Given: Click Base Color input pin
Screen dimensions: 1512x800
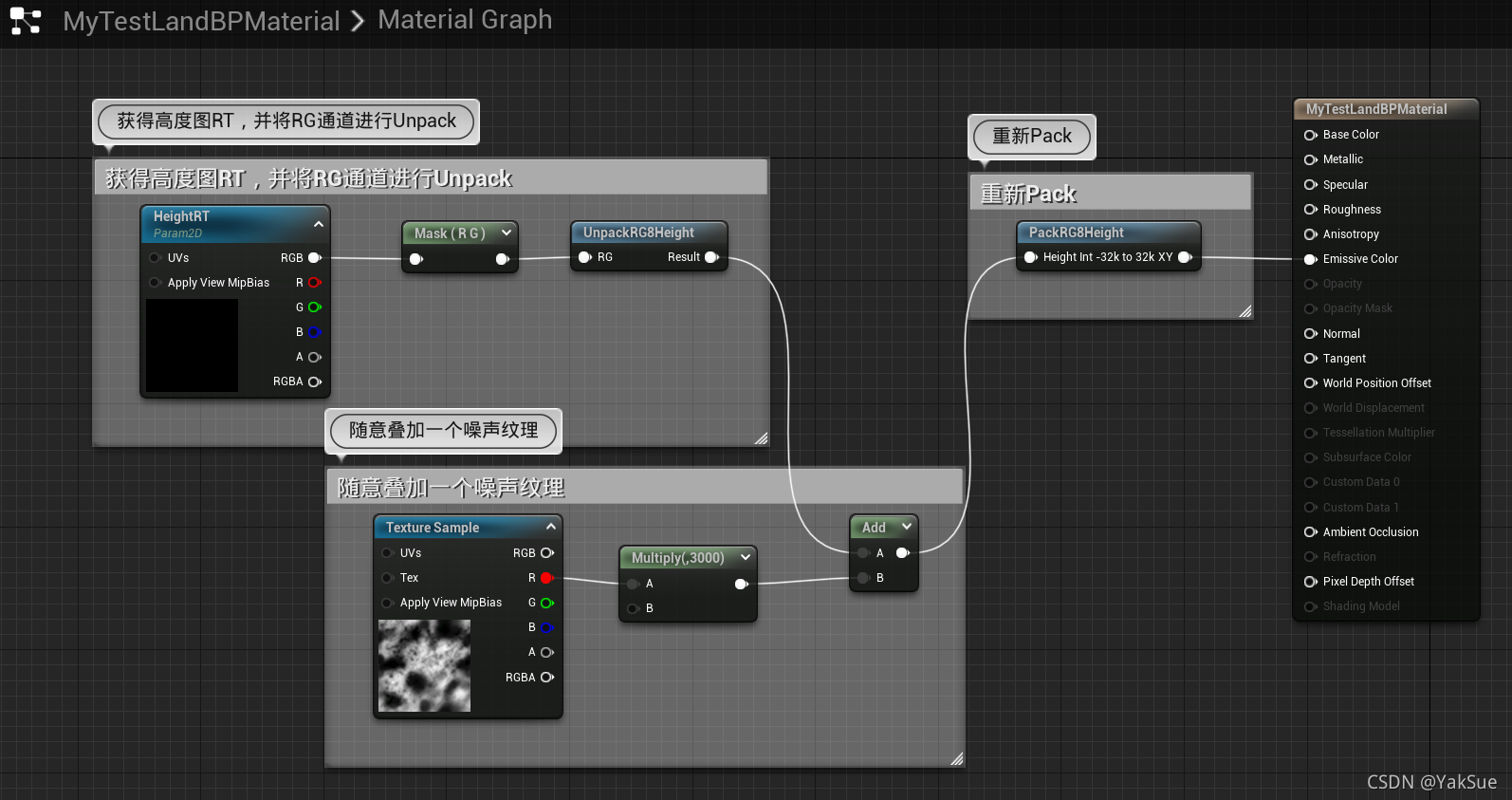Looking at the screenshot, I should (x=1311, y=135).
